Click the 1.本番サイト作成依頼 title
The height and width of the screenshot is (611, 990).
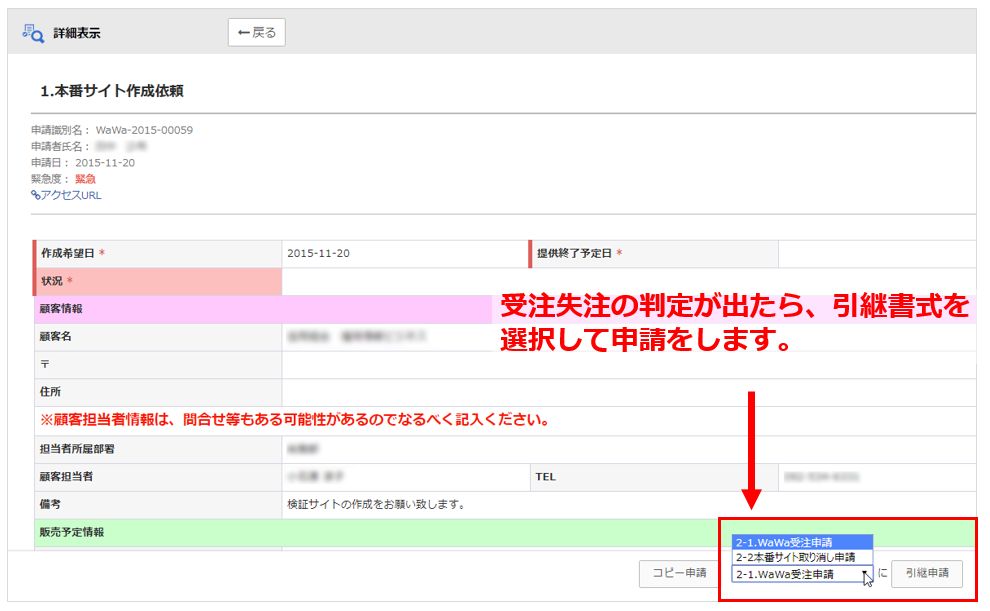point(112,91)
